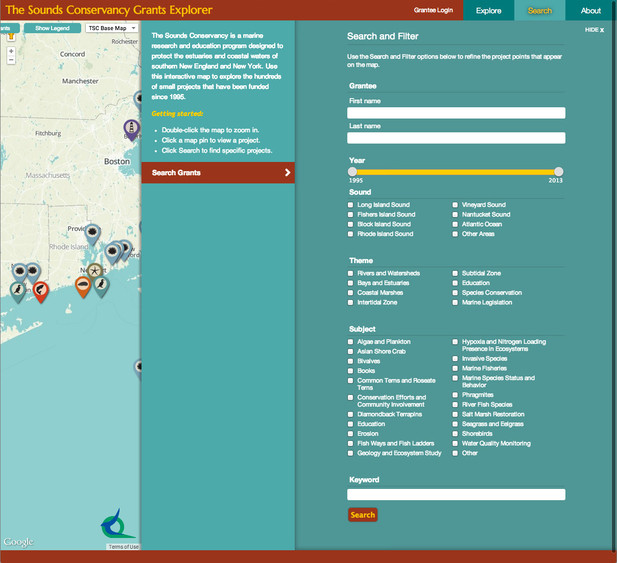
Task: Click the red fish map pin
Action: click(x=41, y=291)
